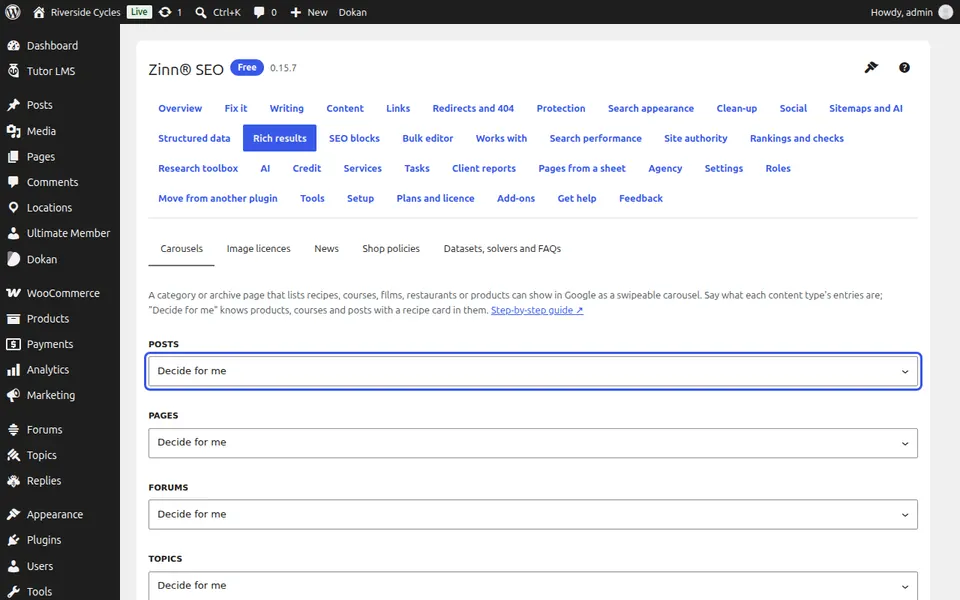The image size is (960, 600).
Task: Open the Structured data section
Action: pos(194,138)
